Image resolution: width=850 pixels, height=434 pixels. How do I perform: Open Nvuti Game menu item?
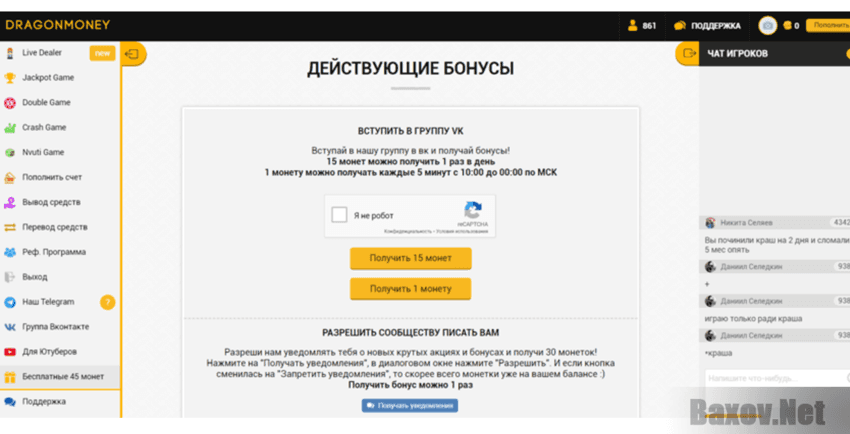(x=43, y=153)
